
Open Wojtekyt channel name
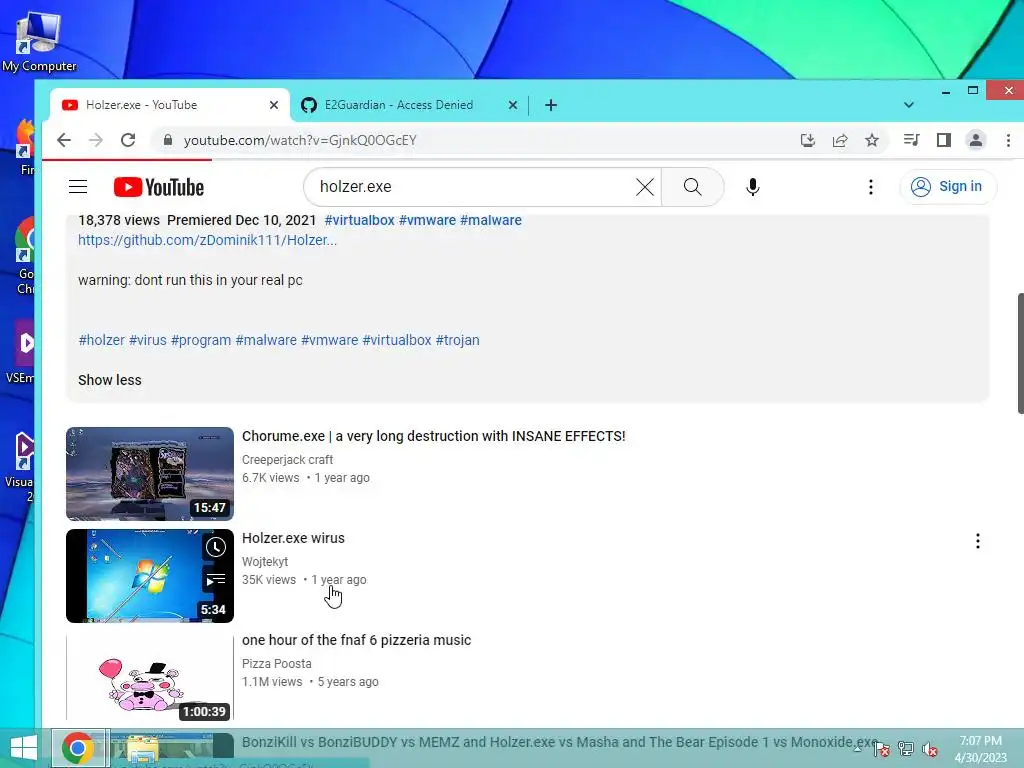[x=265, y=562]
